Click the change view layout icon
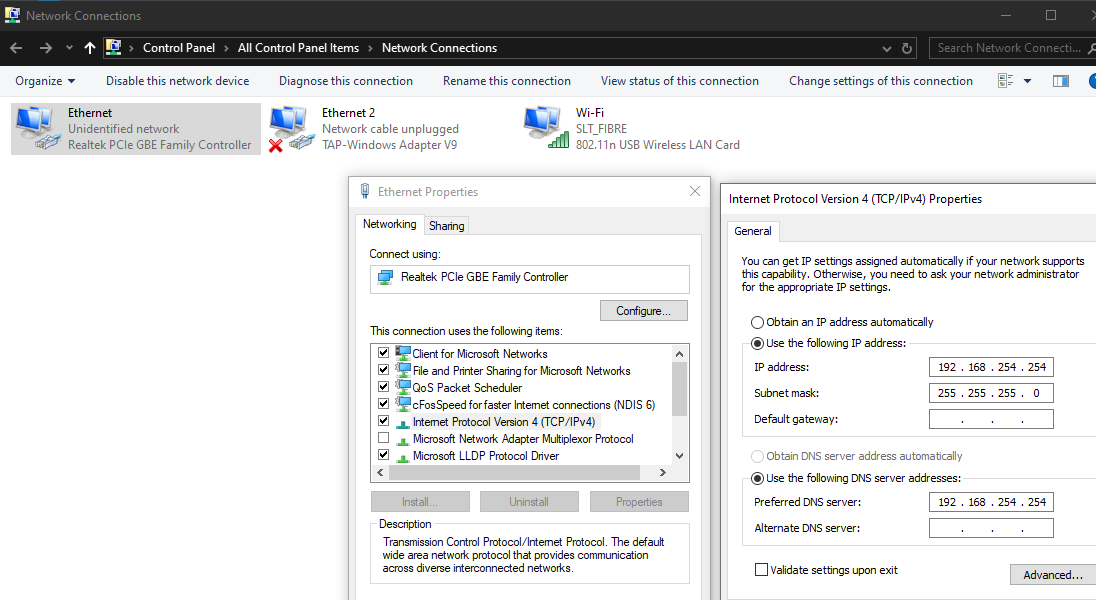 click(x=1006, y=81)
